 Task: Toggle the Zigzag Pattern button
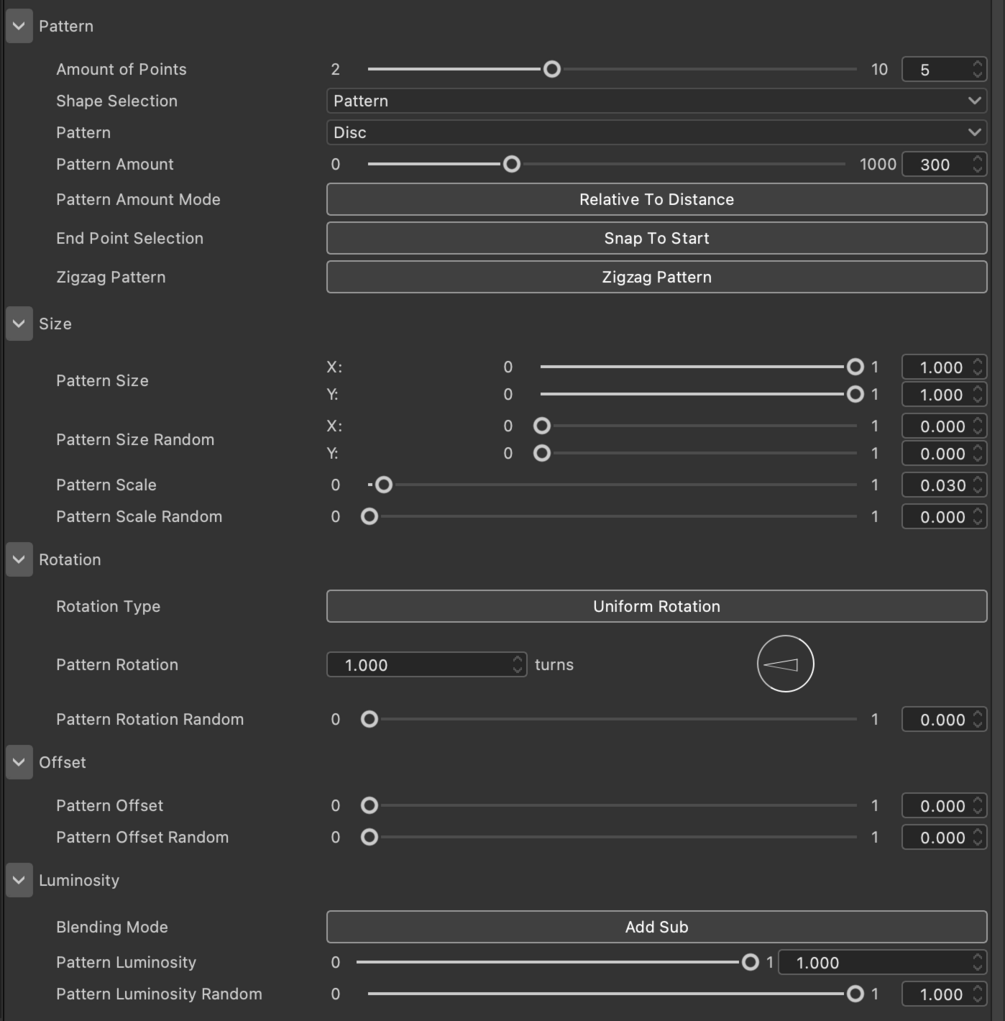tap(657, 277)
